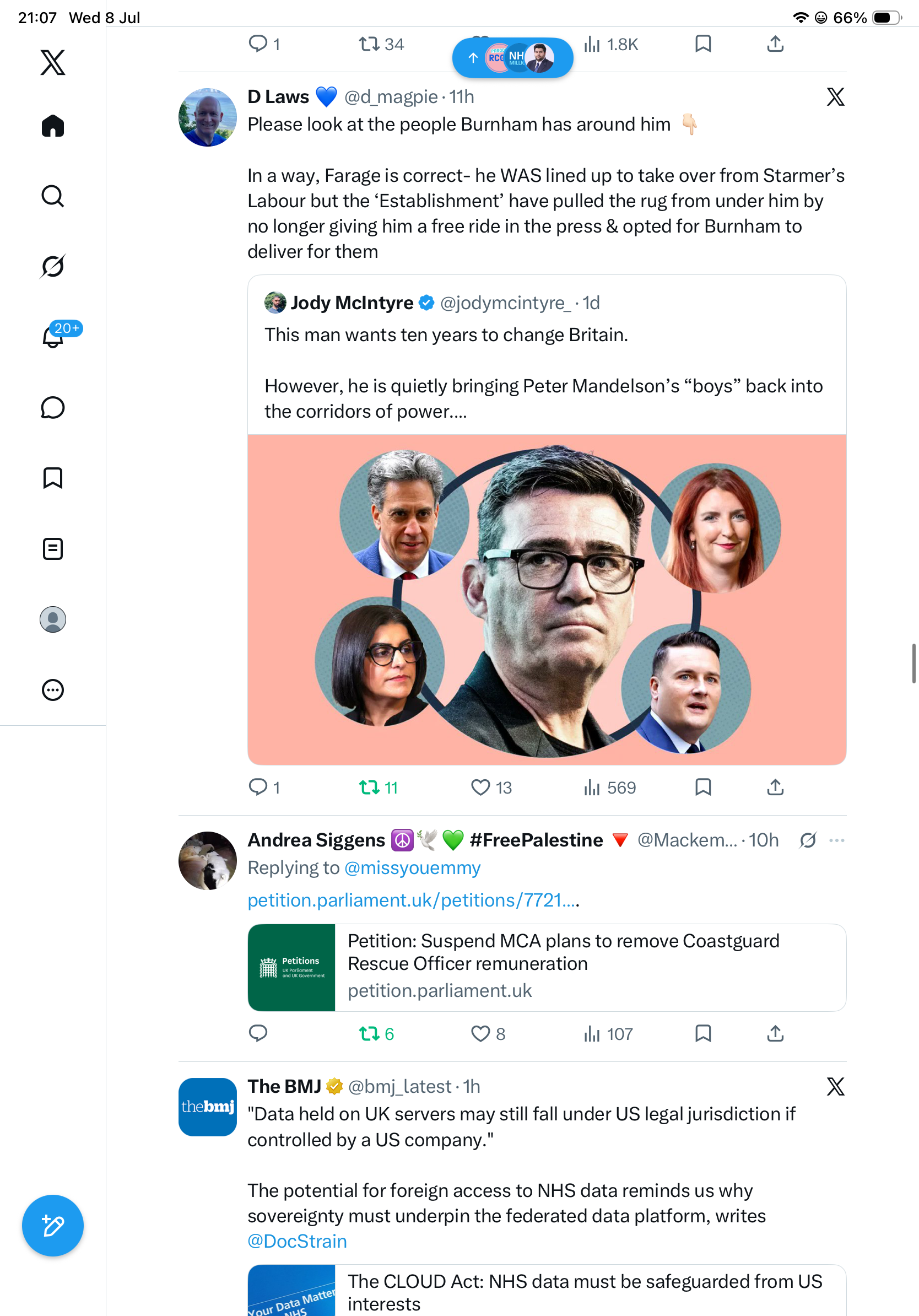Open three-dot menu on Andrea Siggens post
Screen dimensions: 919x1316
point(836,840)
